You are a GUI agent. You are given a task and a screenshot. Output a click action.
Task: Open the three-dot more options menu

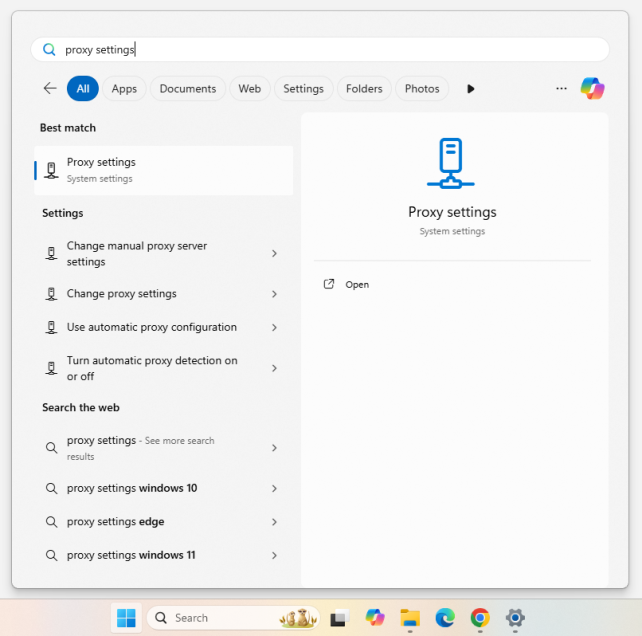[x=561, y=88]
